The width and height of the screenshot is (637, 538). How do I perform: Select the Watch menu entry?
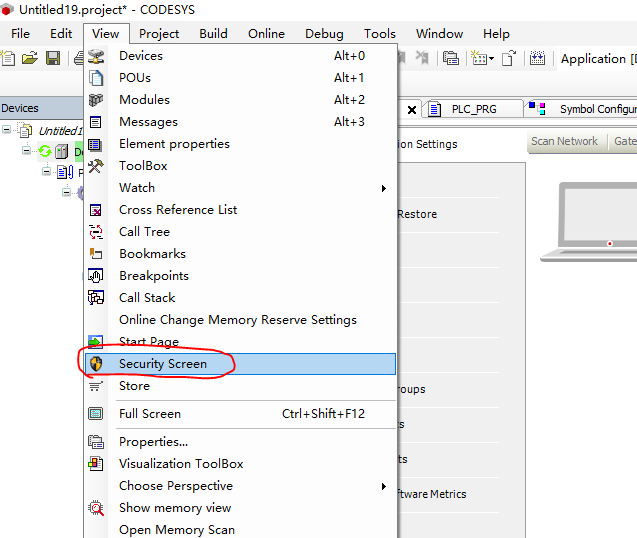[240, 188]
